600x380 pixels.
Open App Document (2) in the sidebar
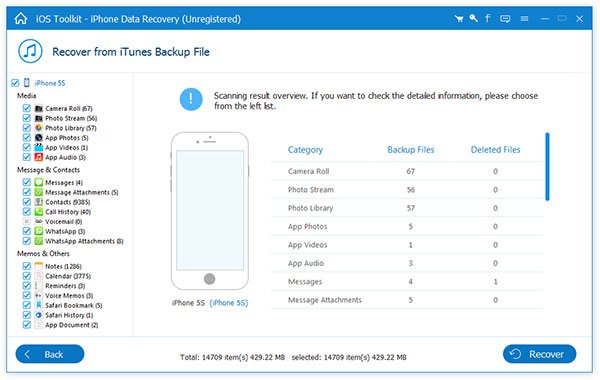(x=72, y=325)
